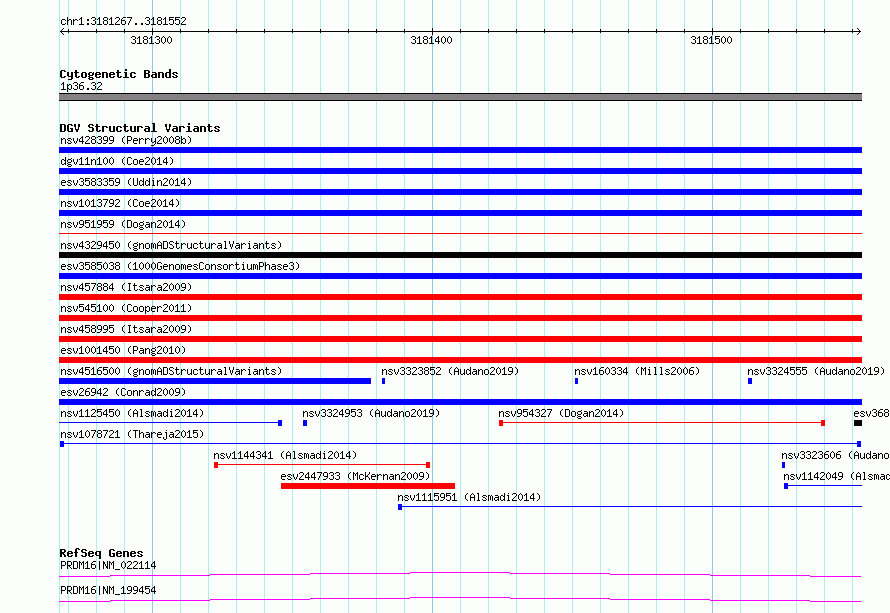
Task: Select the nsv545100 (Cooper2011) label
Action: [126, 308]
